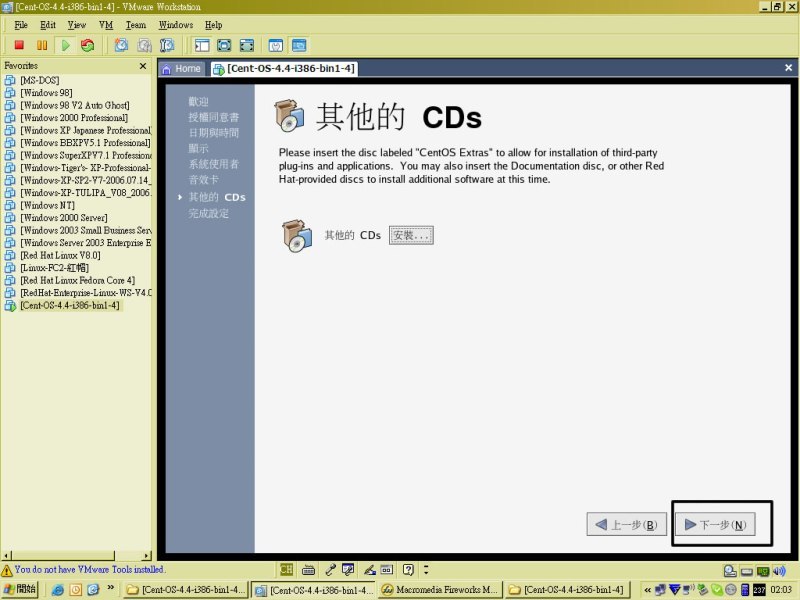Select [Windows XP Japanese Professional] favorite
The width and height of the screenshot is (800, 600).
(86, 130)
